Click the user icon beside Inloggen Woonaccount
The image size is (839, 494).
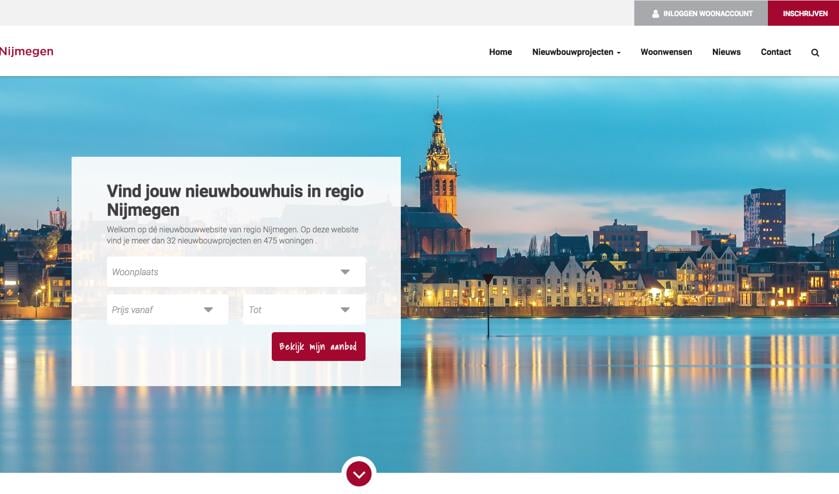pyautogui.click(x=655, y=13)
